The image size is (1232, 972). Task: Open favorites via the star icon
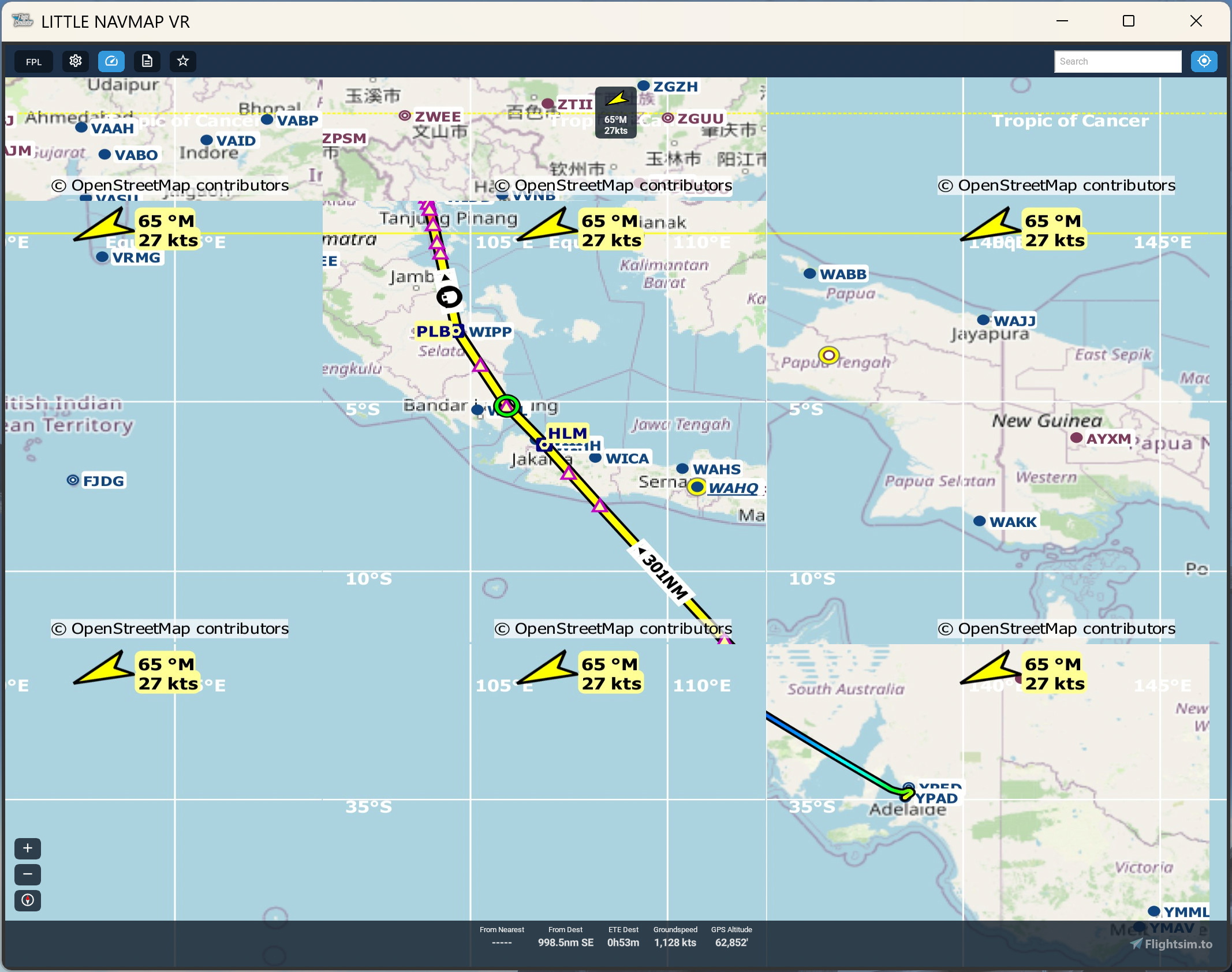click(x=182, y=61)
